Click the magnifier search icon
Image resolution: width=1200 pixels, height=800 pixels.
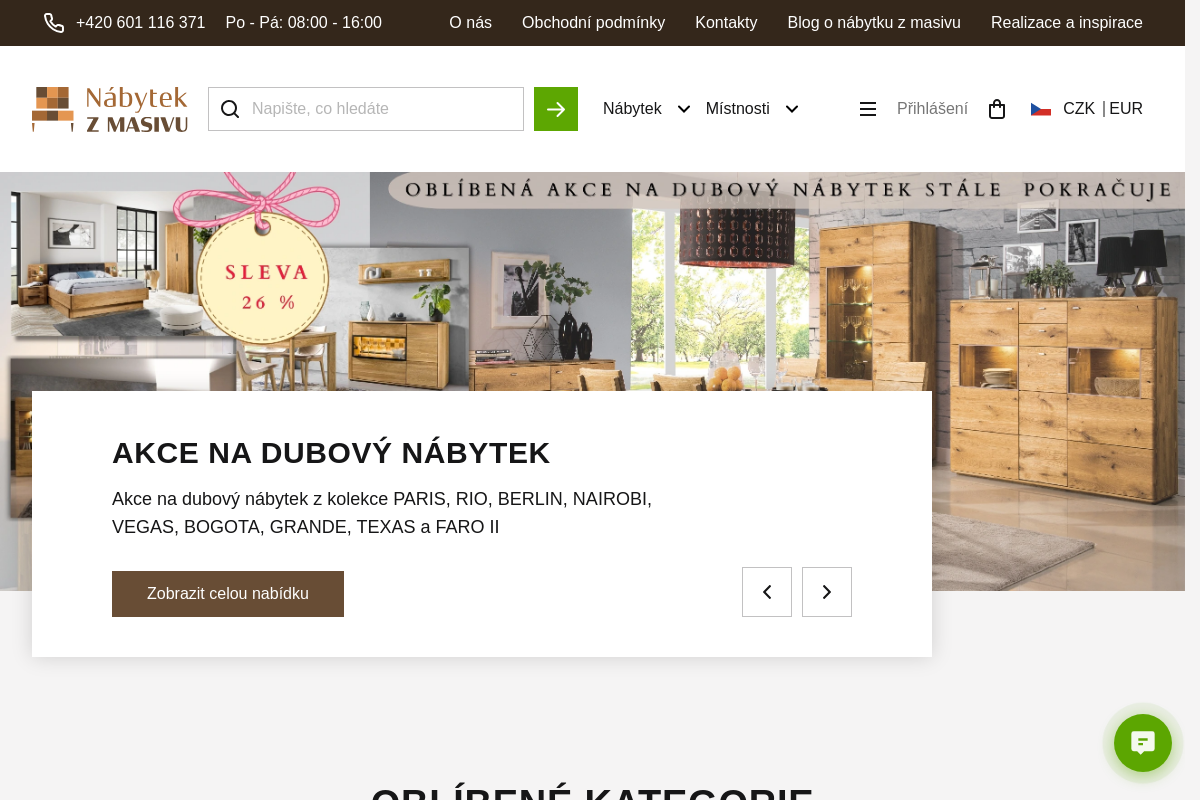230,109
